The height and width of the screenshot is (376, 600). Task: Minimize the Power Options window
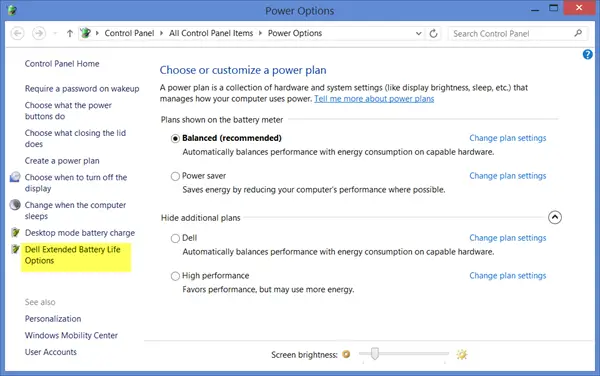click(x=535, y=9)
